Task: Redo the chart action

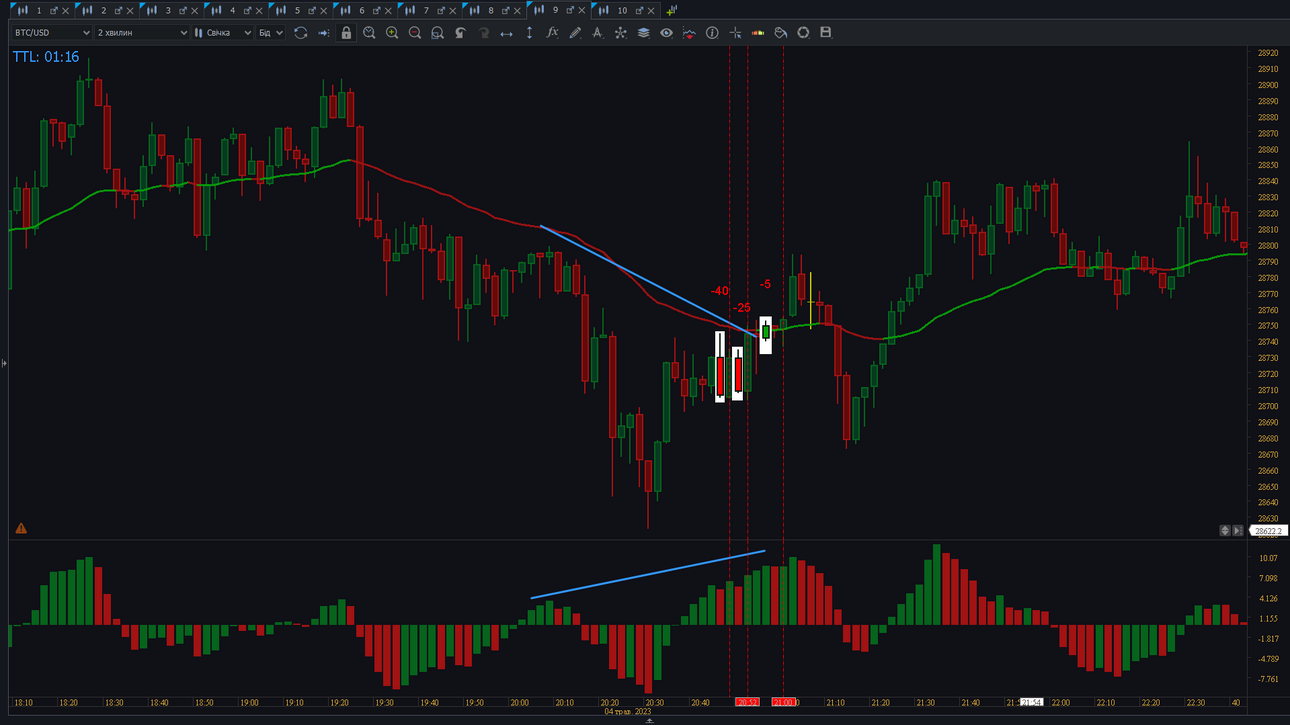Action: click(483, 33)
